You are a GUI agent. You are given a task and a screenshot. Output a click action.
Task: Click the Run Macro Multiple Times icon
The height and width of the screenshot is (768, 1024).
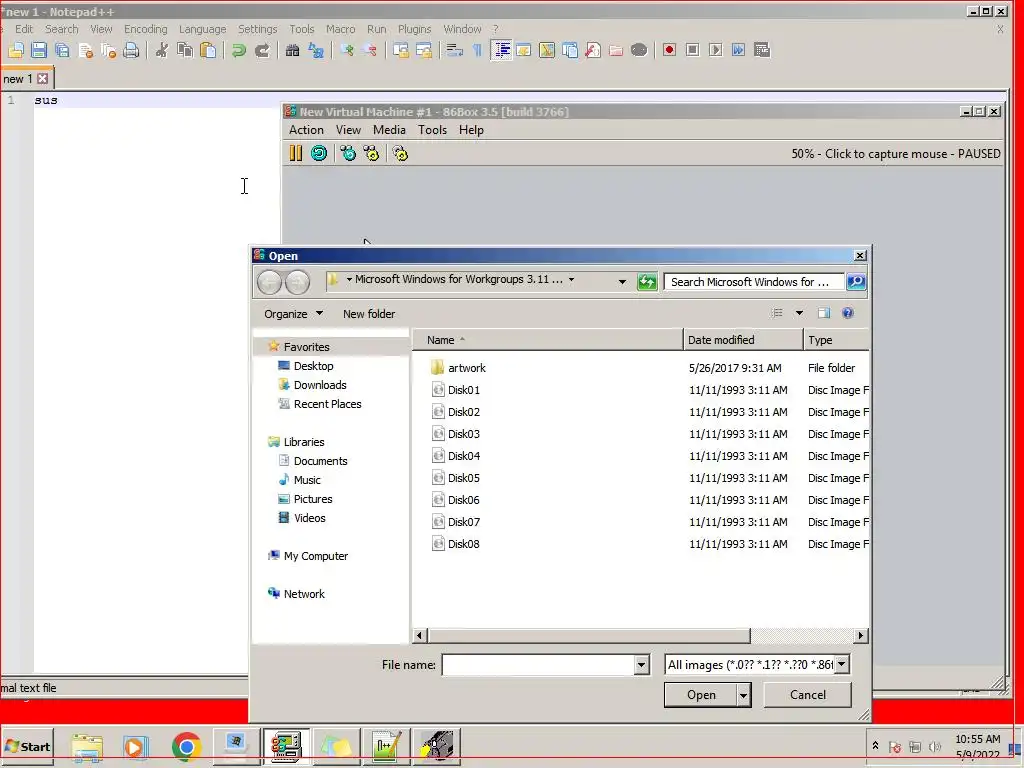point(739,50)
